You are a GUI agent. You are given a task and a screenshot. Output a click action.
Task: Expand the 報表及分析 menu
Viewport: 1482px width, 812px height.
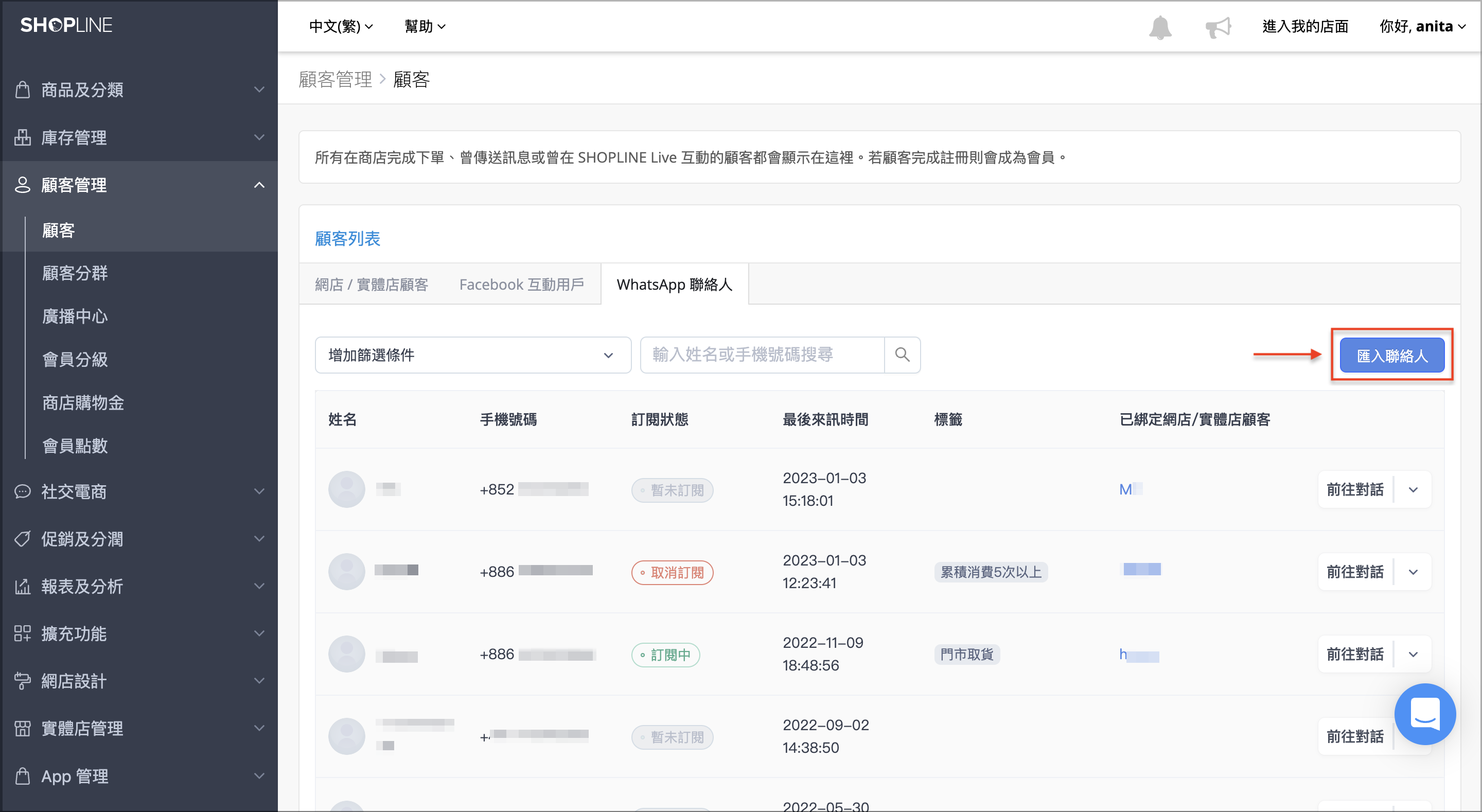(259, 587)
